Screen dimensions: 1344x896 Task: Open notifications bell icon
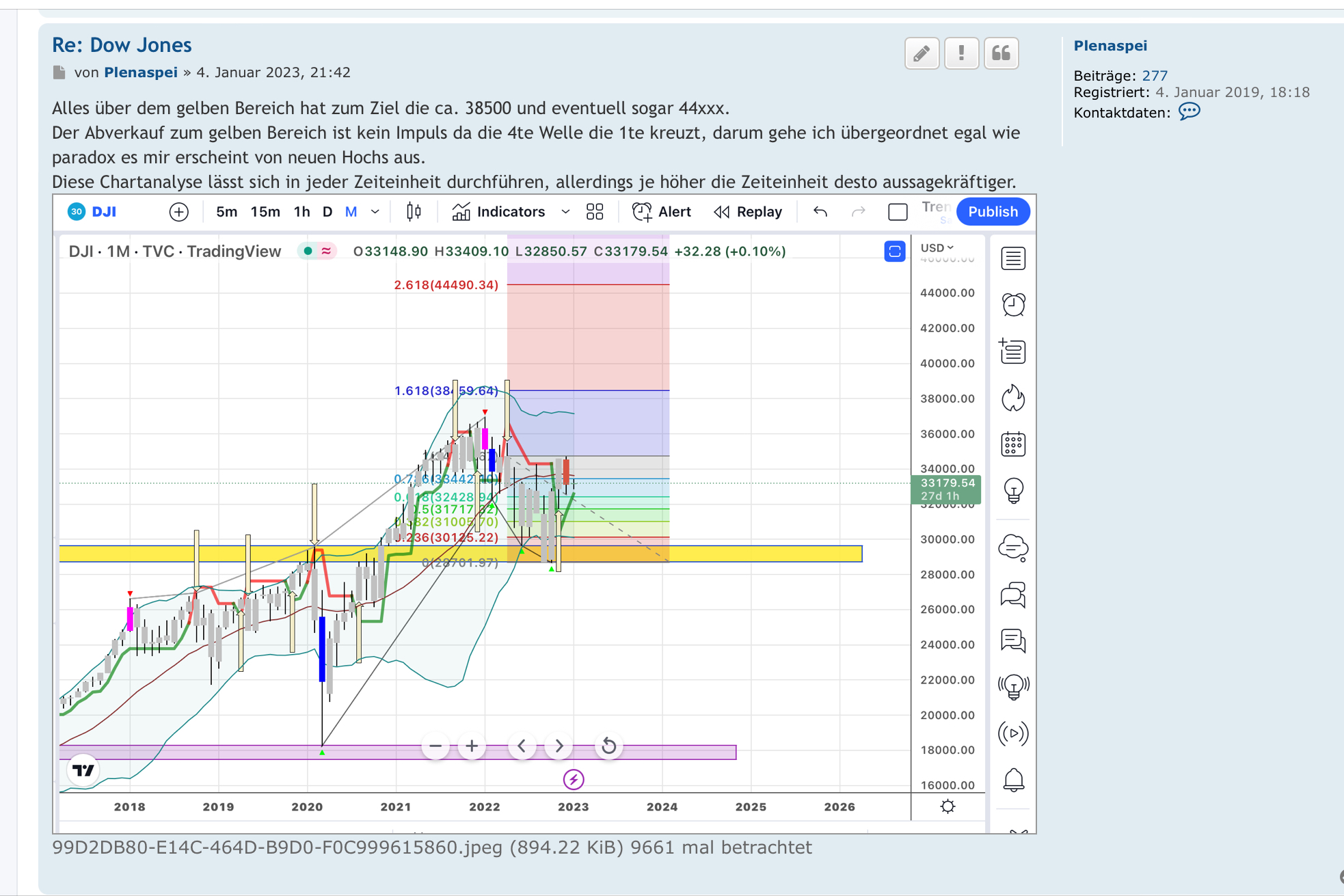(1013, 780)
